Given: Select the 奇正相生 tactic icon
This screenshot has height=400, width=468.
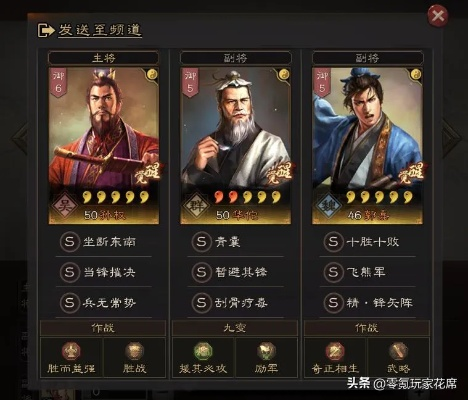Looking at the screenshot, I should click(x=335, y=351).
